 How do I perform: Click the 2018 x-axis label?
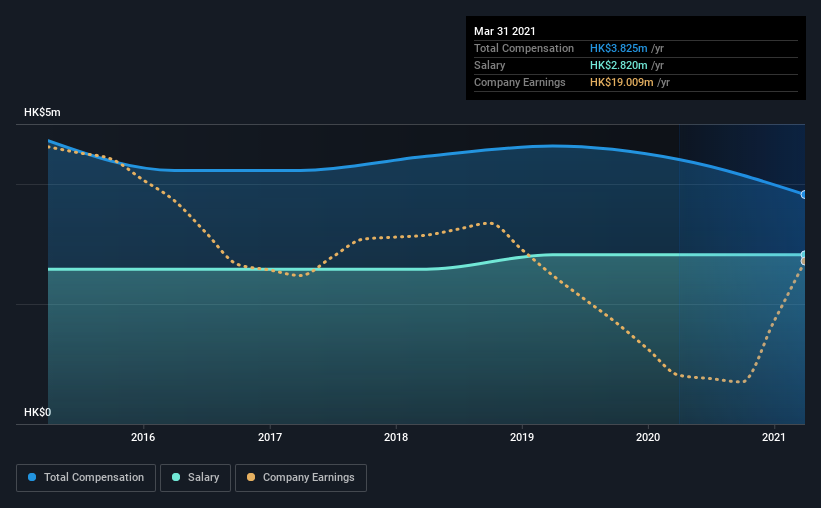[x=396, y=437]
